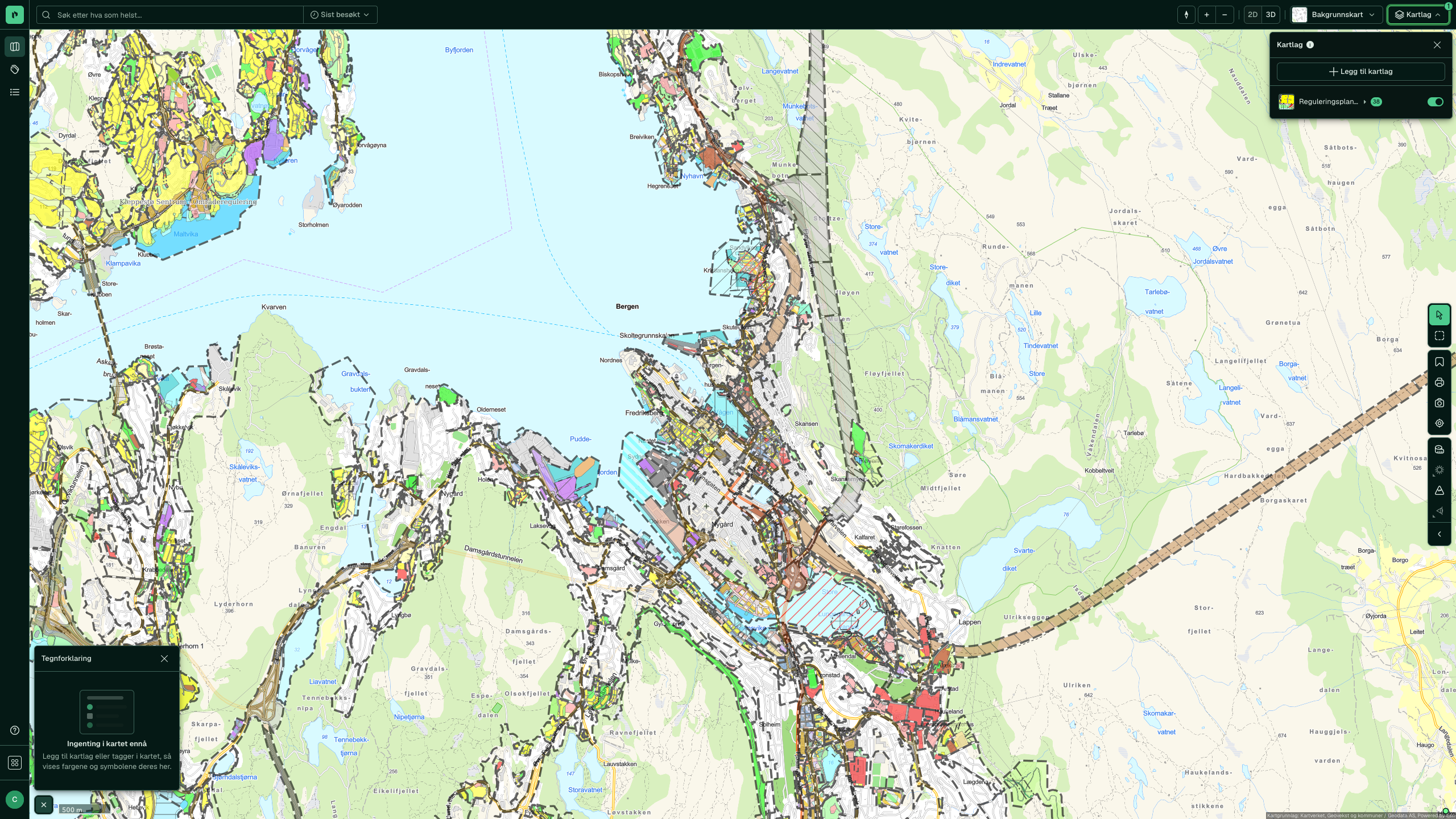Click the Damsgårdstunnelen map label
The image size is (1456, 819).
(494, 554)
